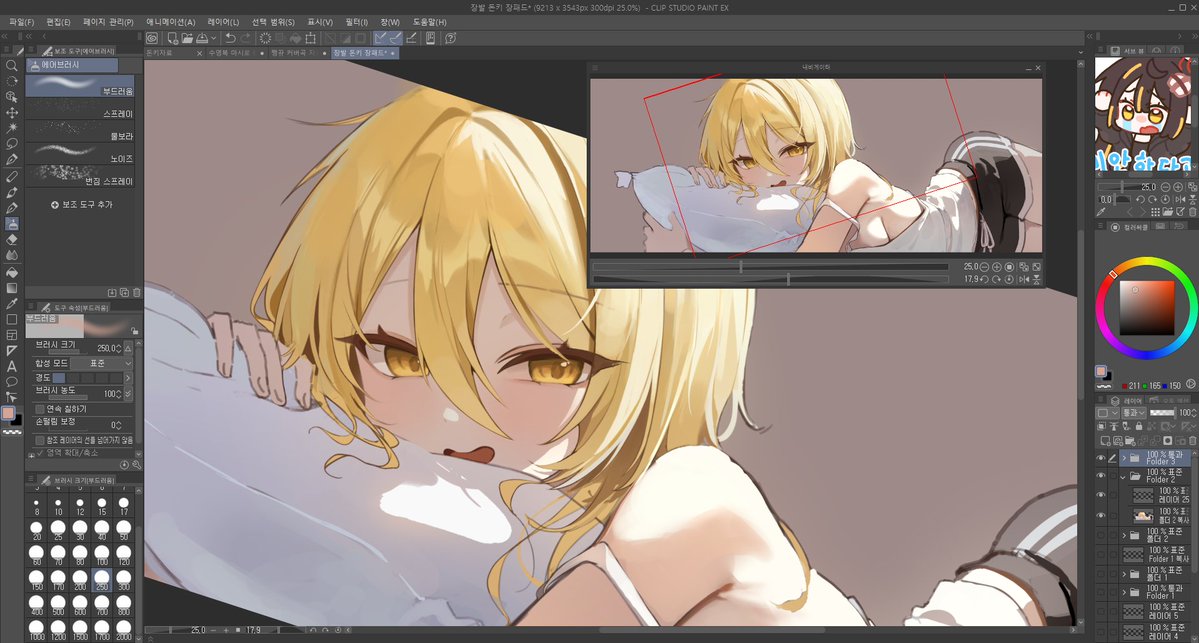Select the 노이즈 sub tool
The height and width of the screenshot is (643, 1199).
[x=80, y=154]
